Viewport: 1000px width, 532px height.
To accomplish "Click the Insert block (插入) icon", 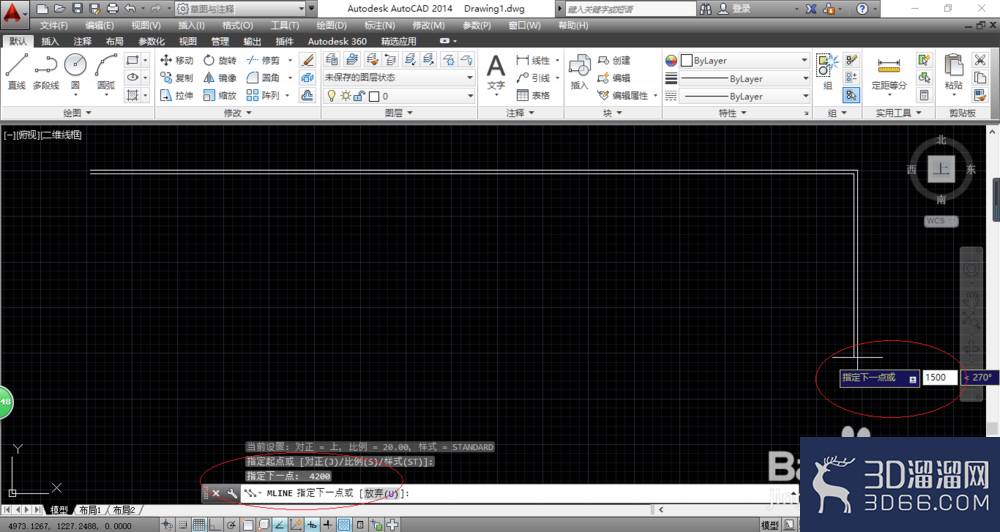I will (x=579, y=72).
